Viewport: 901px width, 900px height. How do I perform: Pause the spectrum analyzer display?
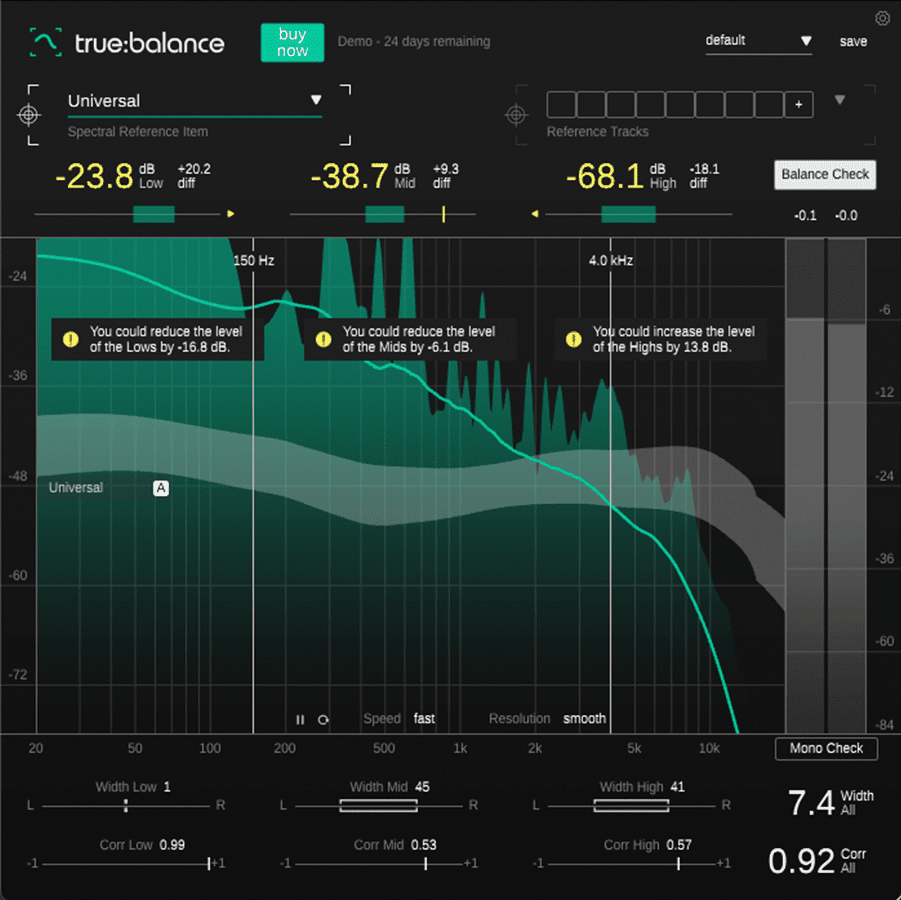pyautogui.click(x=300, y=720)
